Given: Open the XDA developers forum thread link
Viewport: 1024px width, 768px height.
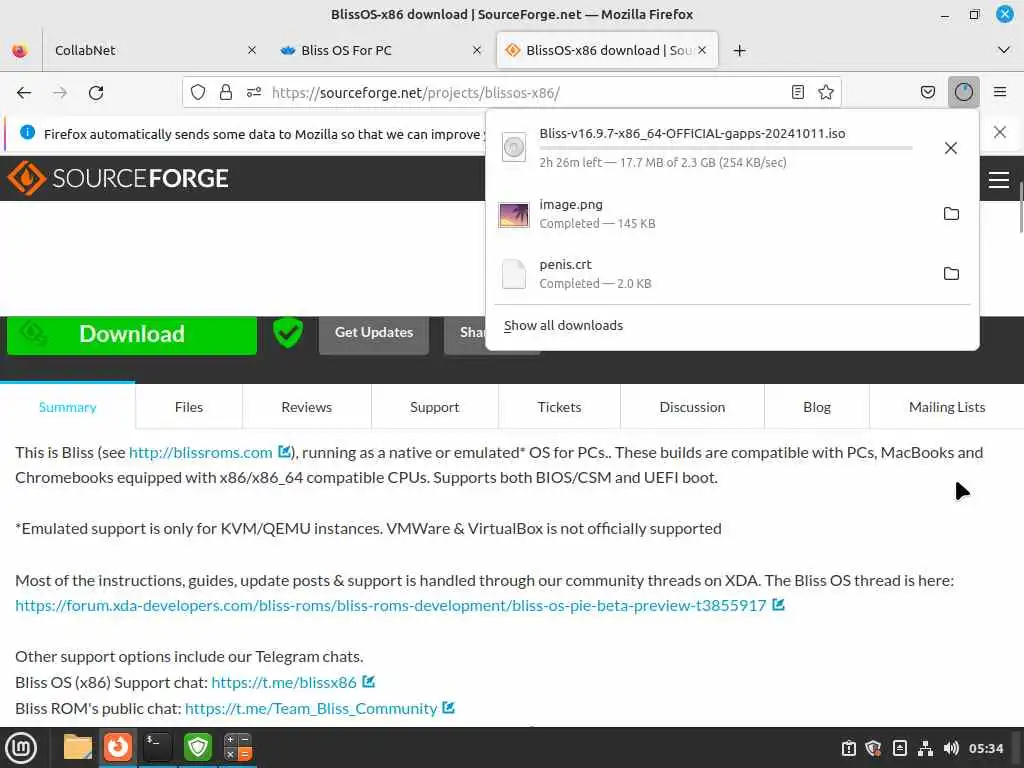Looking at the screenshot, I should click(x=391, y=605).
